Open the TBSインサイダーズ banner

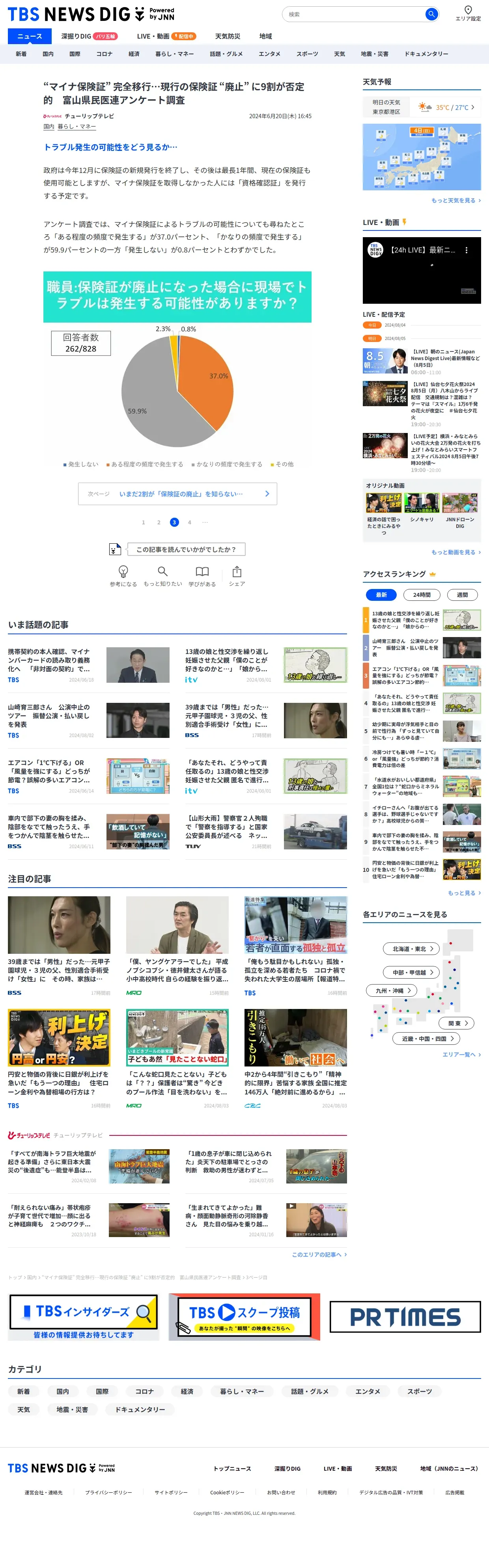pos(84,1318)
